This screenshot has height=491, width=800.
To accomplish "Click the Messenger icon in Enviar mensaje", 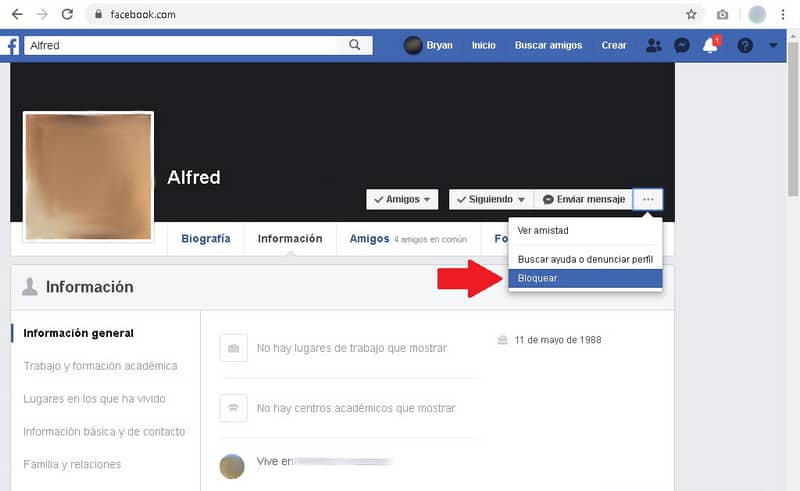I will click(x=548, y=200).
